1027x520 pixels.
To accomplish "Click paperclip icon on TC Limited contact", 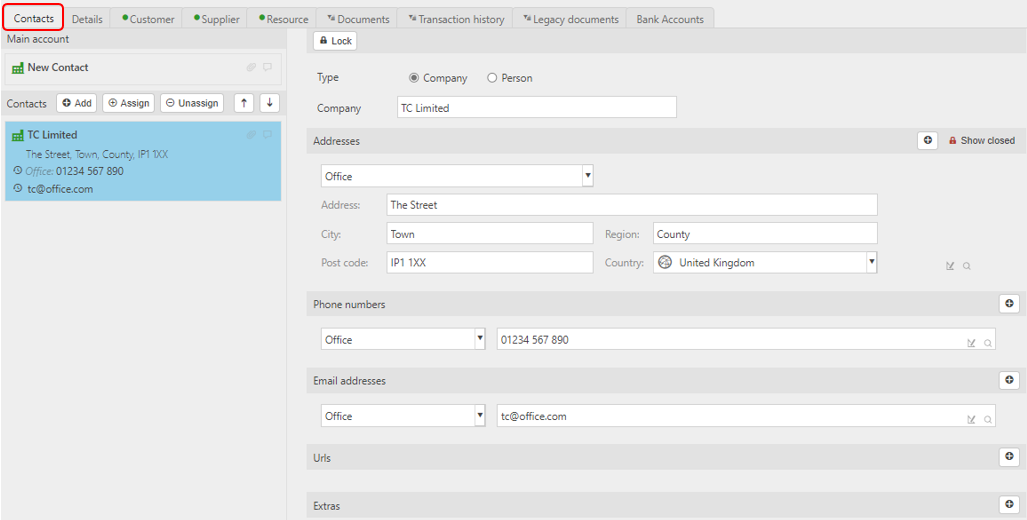I will coord(251,135).
